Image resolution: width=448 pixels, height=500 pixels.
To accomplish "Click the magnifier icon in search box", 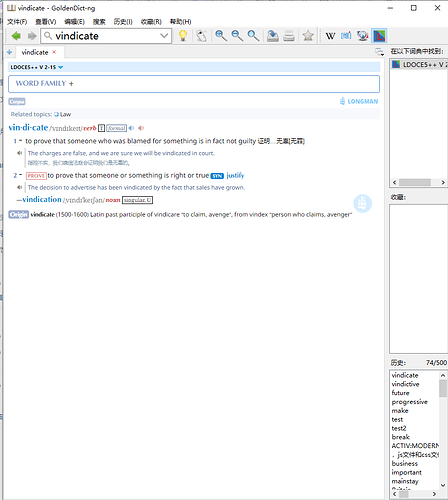I will [x=48, y=36].
